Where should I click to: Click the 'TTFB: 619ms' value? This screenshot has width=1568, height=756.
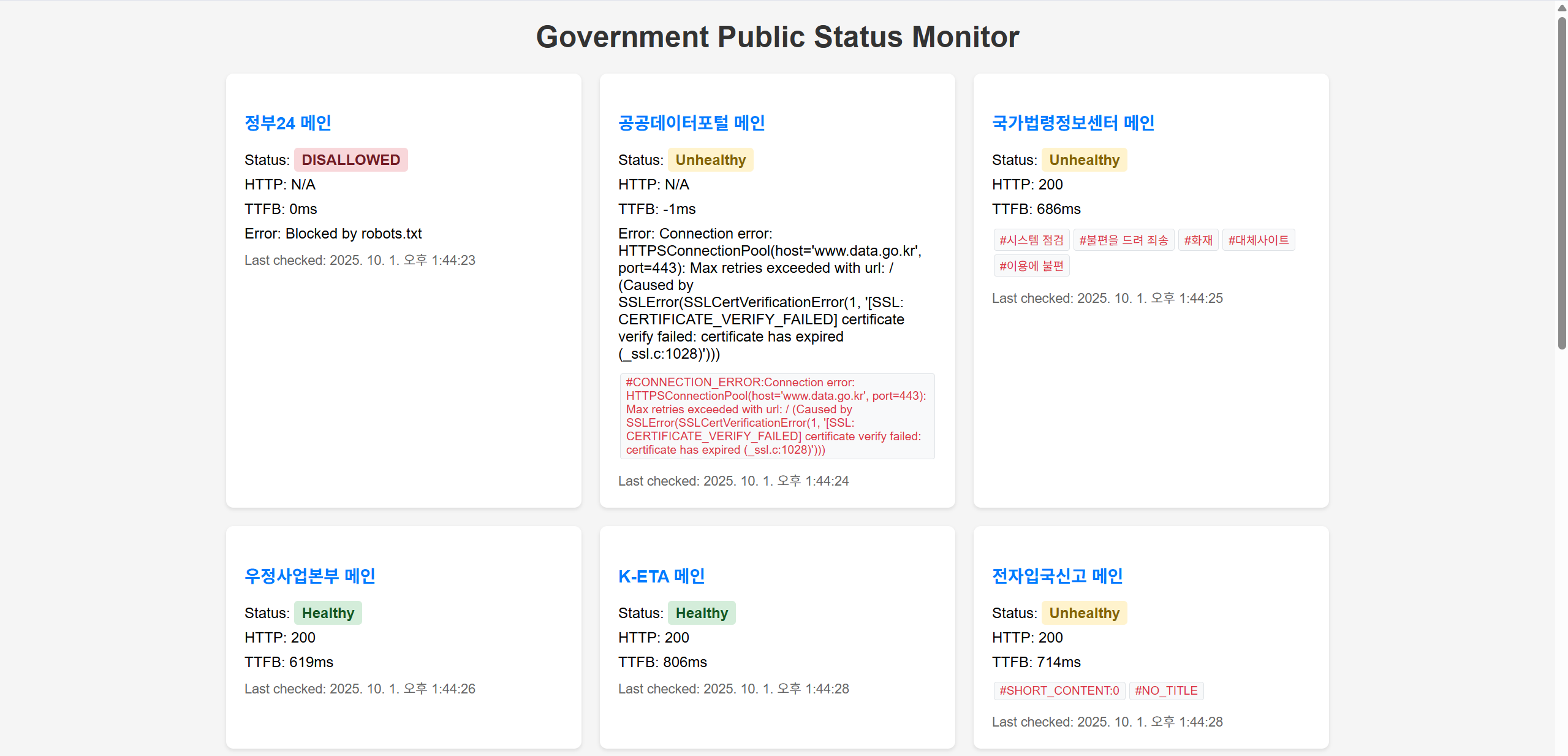[x=289, y=662]
